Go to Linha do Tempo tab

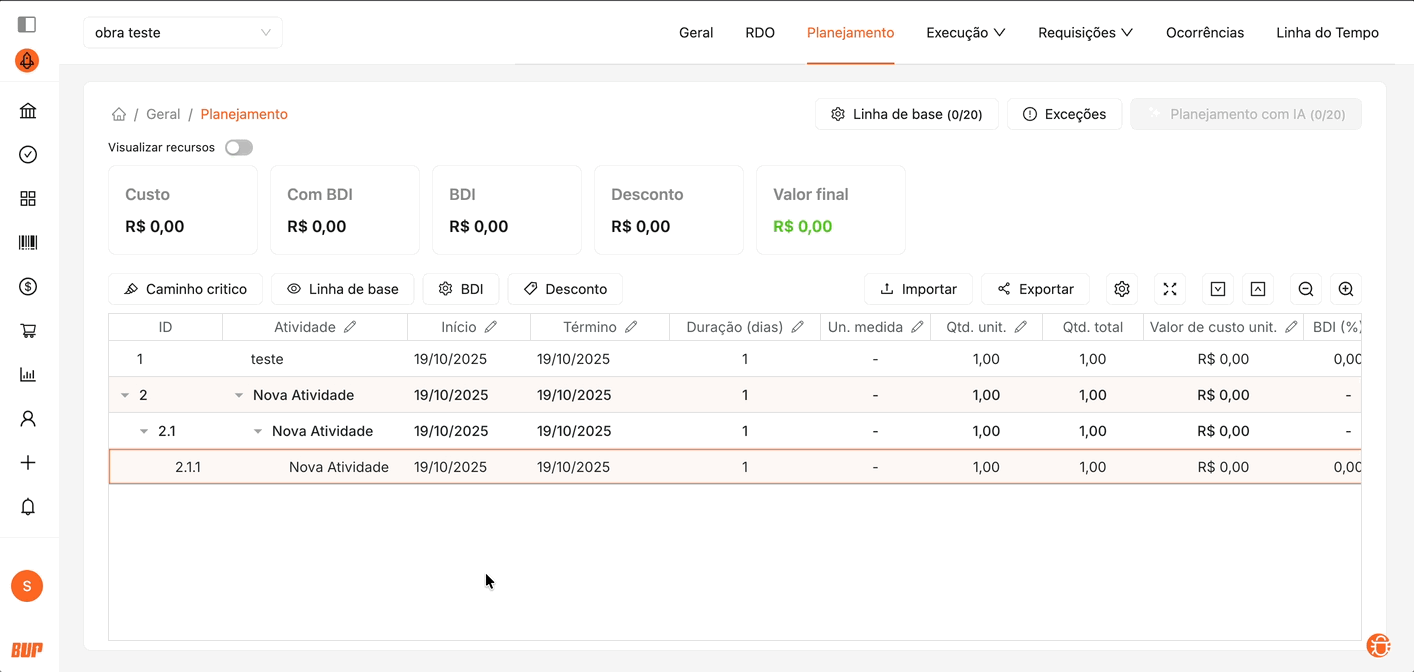1327,32
